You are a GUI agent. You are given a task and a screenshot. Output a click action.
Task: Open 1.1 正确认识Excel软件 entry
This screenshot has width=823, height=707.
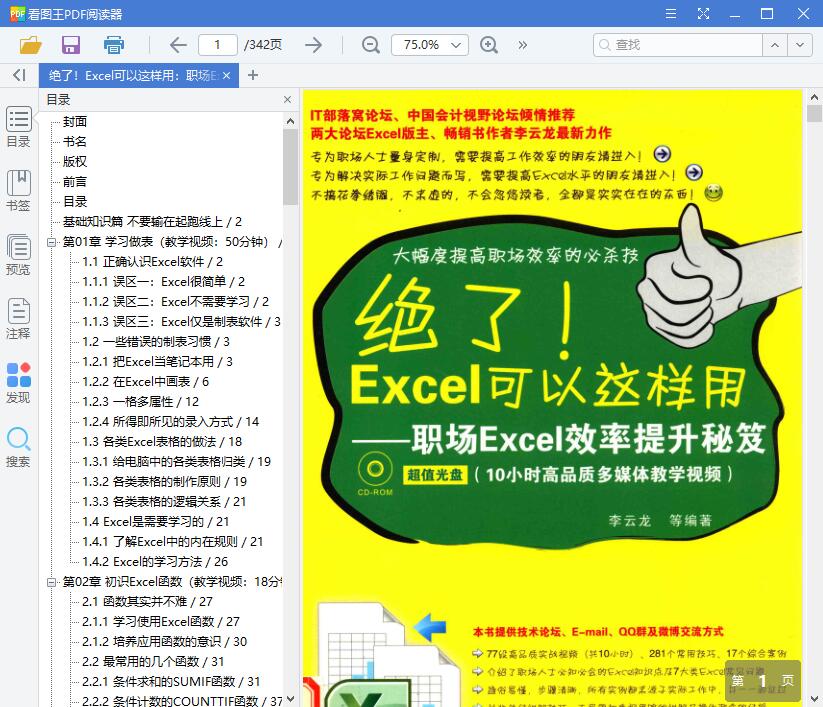(152, 262)
